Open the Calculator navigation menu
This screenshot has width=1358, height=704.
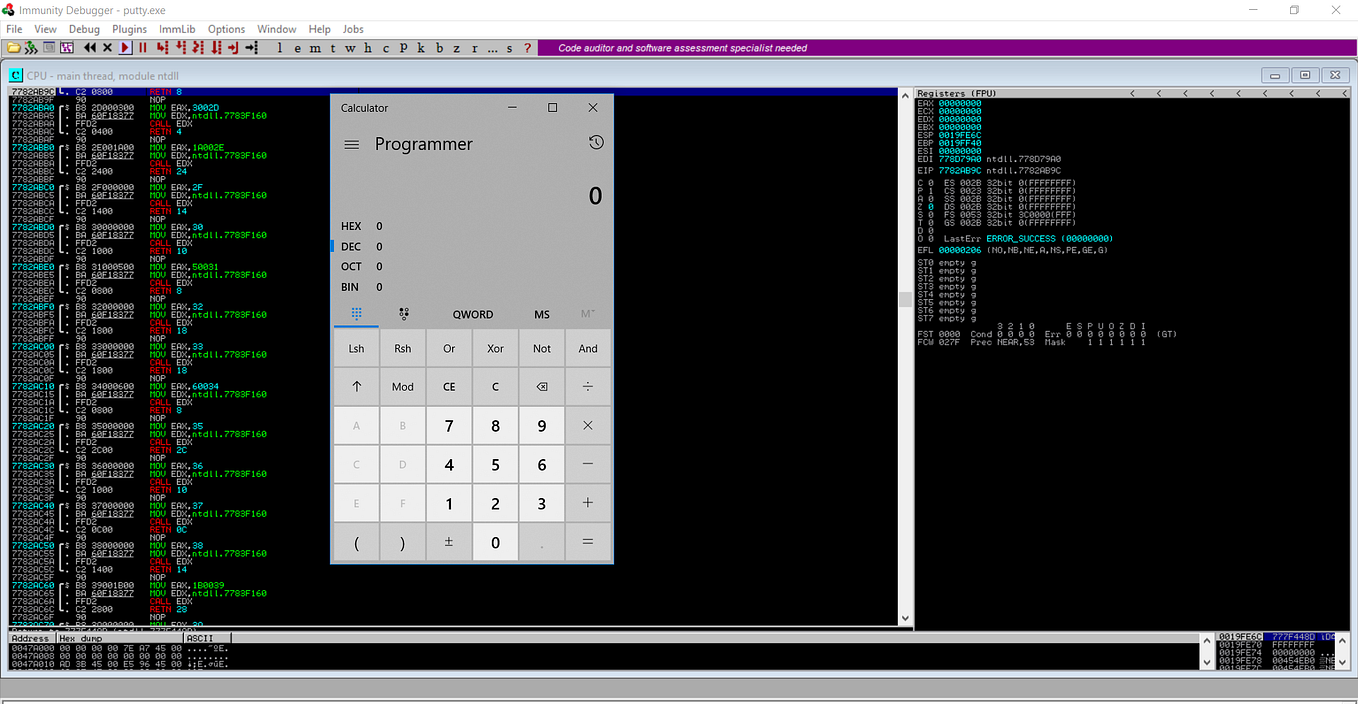point(352,143)
